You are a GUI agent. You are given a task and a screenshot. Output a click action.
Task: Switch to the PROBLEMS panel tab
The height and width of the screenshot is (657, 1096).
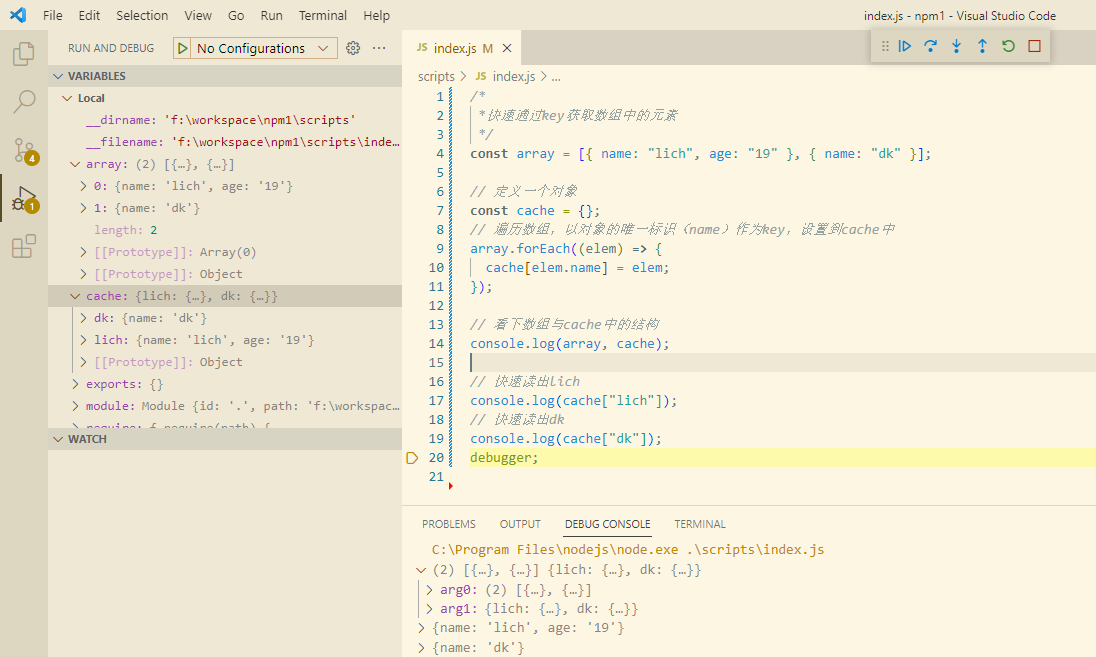(x=448, y=524)
